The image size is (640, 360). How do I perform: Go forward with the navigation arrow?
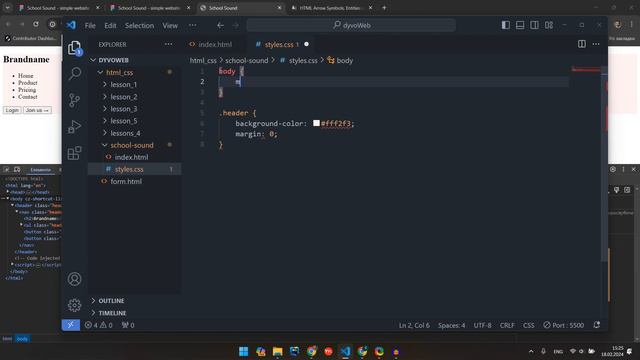(x=236, y=25)
